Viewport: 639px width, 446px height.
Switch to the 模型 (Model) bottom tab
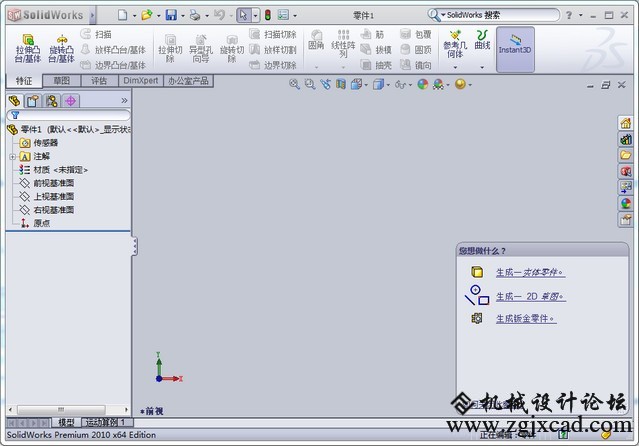[66, 422]
